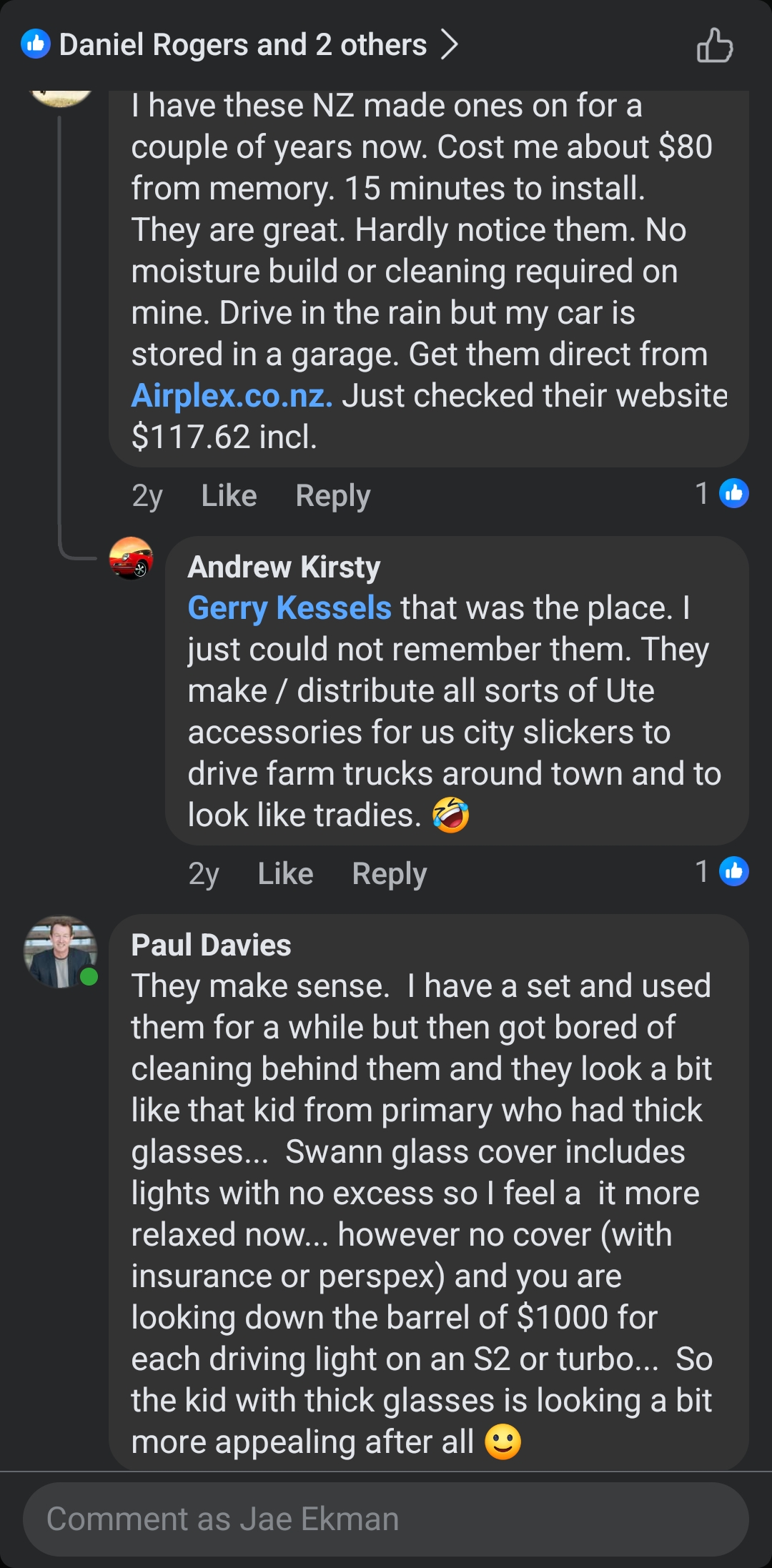Click the Comment as Jae Ekman input field
This screenshot has width=772, height=1568.
coord(386,1518)
